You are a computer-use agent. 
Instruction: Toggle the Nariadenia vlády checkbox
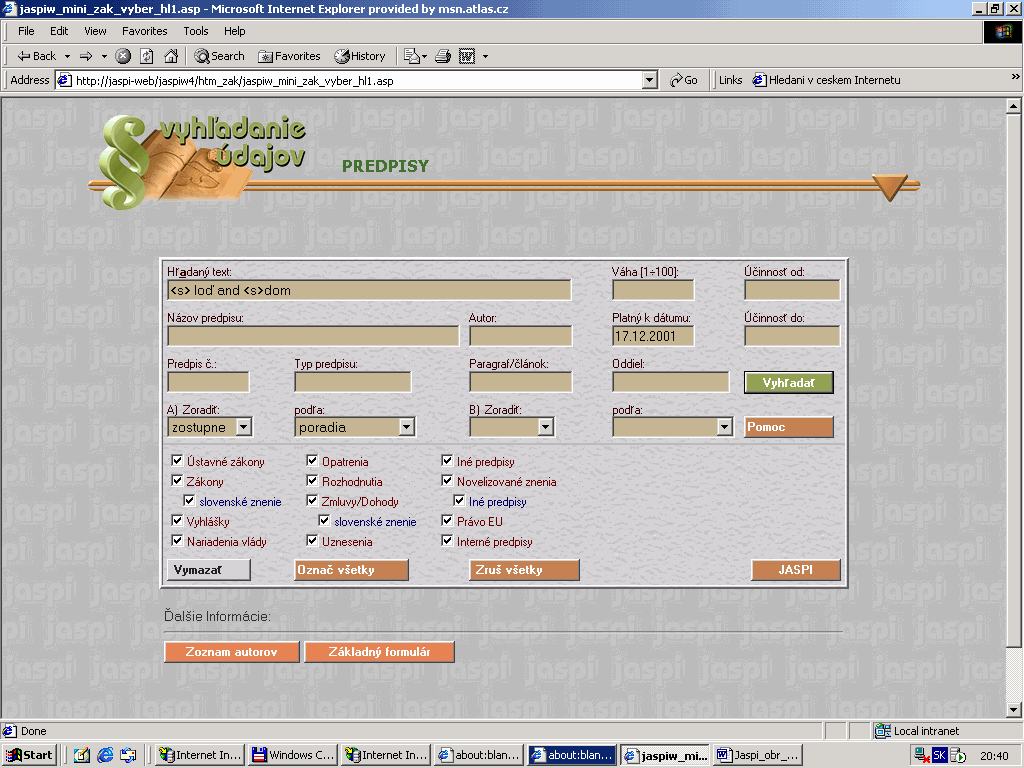coord(177,541)
